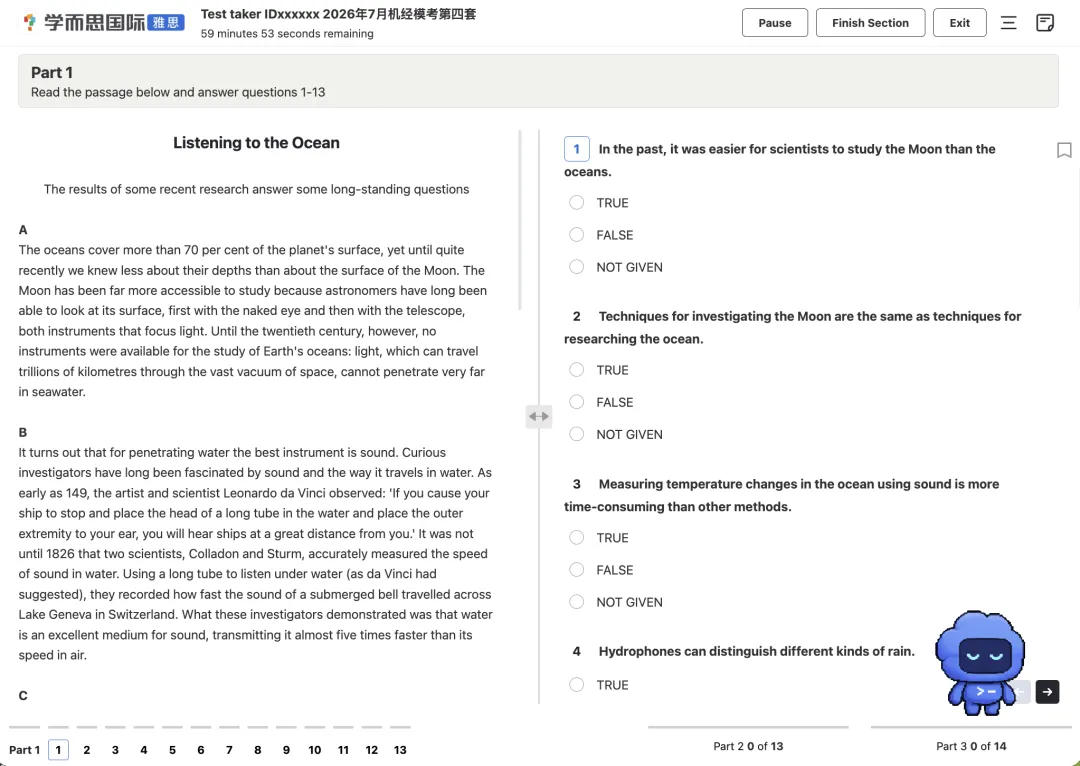Click question 2 number label
The width and height of the screenshot is (1080, 766).
(x=577, y=316)
